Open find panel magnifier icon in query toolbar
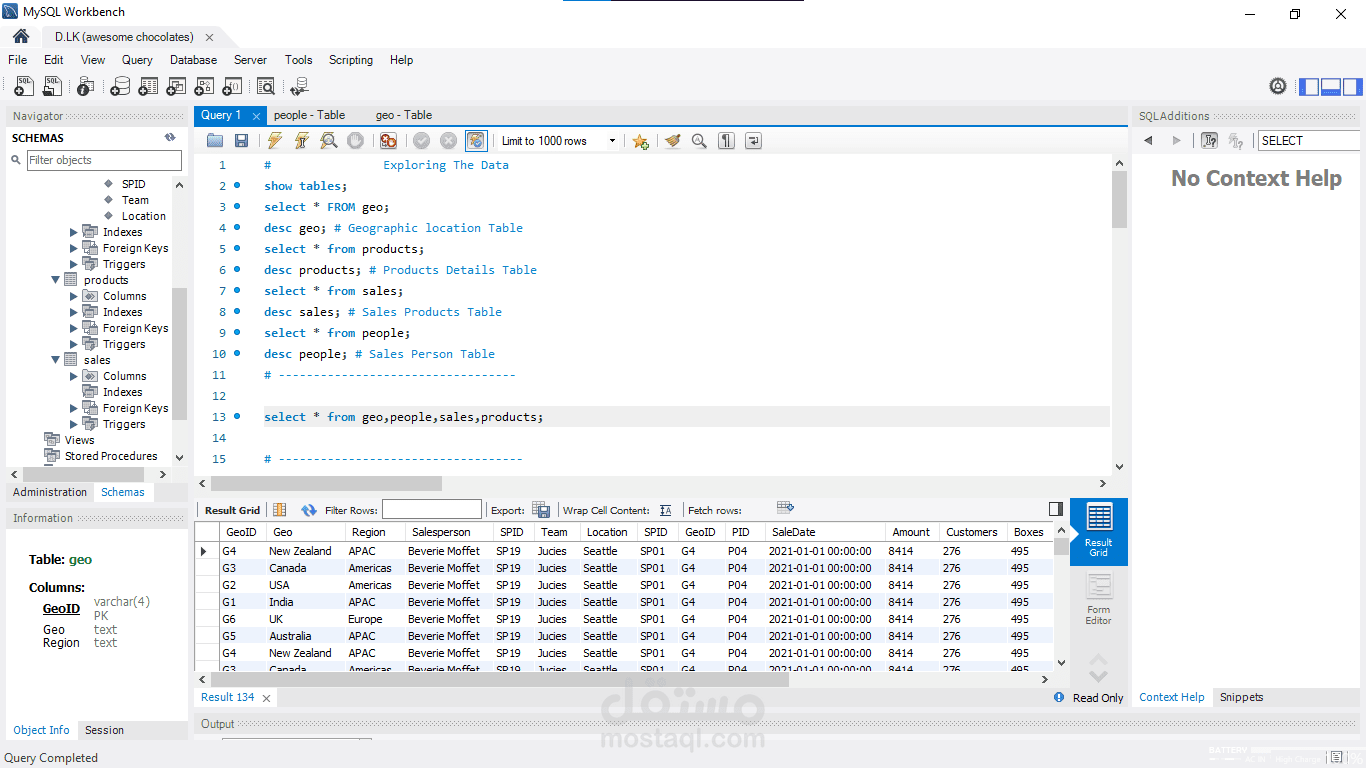The height and width of the screenshot is (768, 1366). tap(699, 141)
